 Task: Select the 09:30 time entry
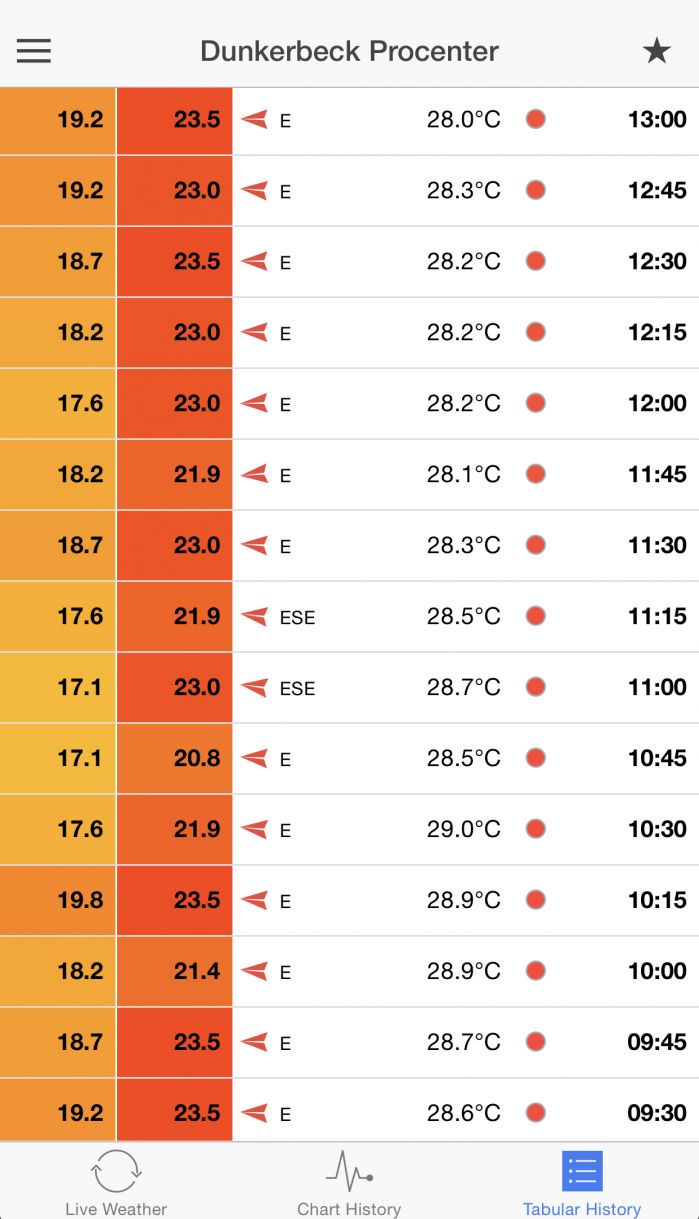coord(657,1113)
